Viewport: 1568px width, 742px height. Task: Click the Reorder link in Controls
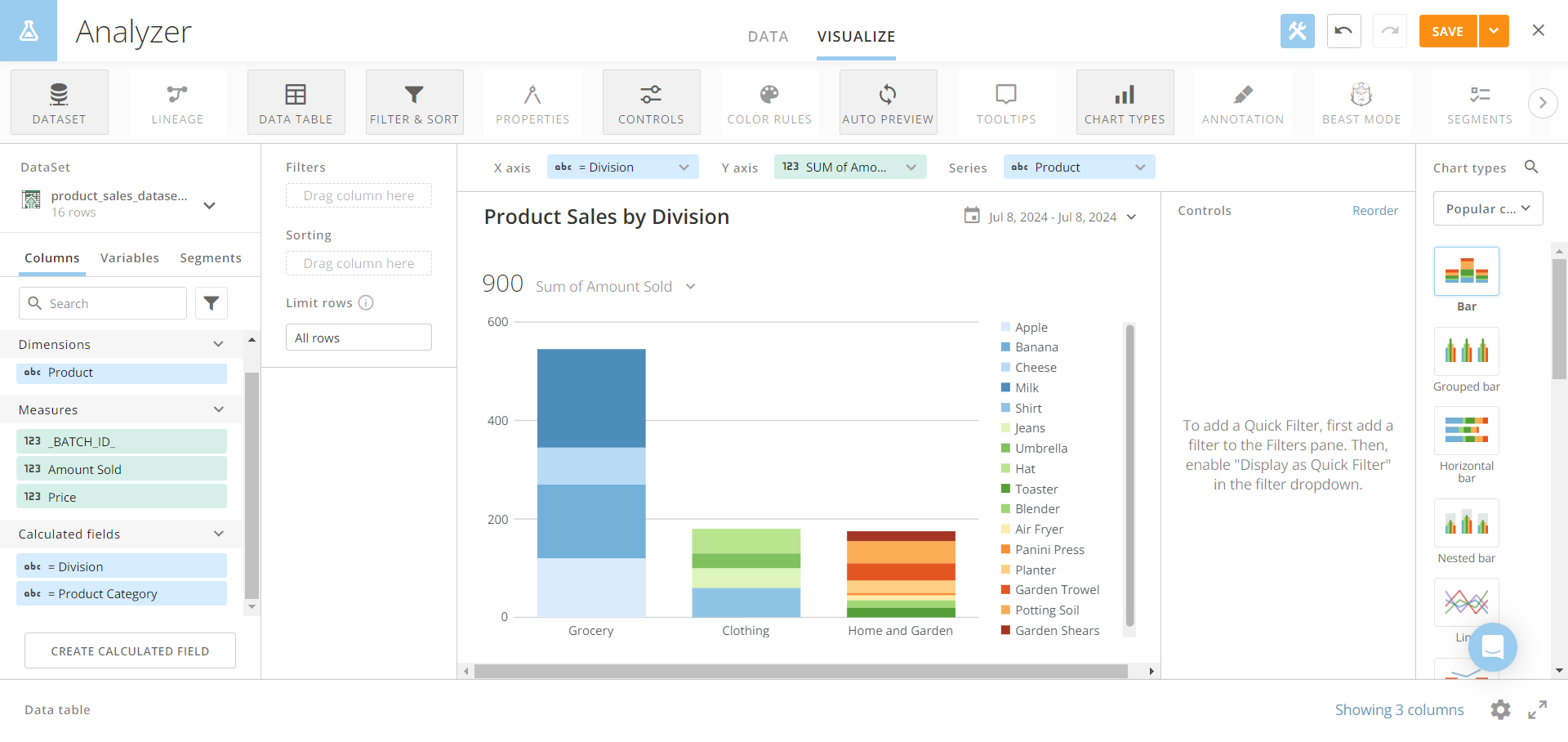[1374, 210]
